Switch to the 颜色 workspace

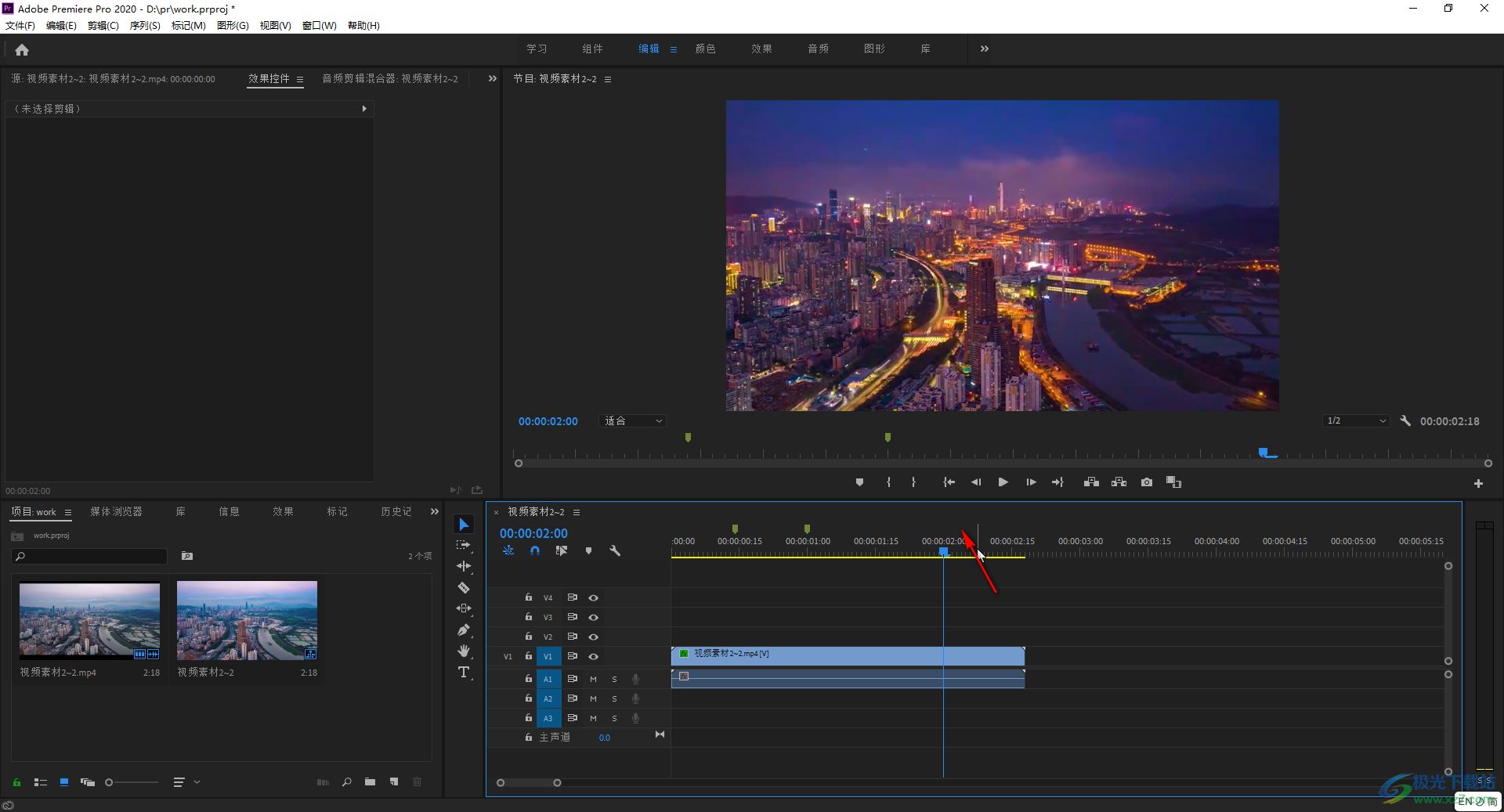(x=705, y=49)
